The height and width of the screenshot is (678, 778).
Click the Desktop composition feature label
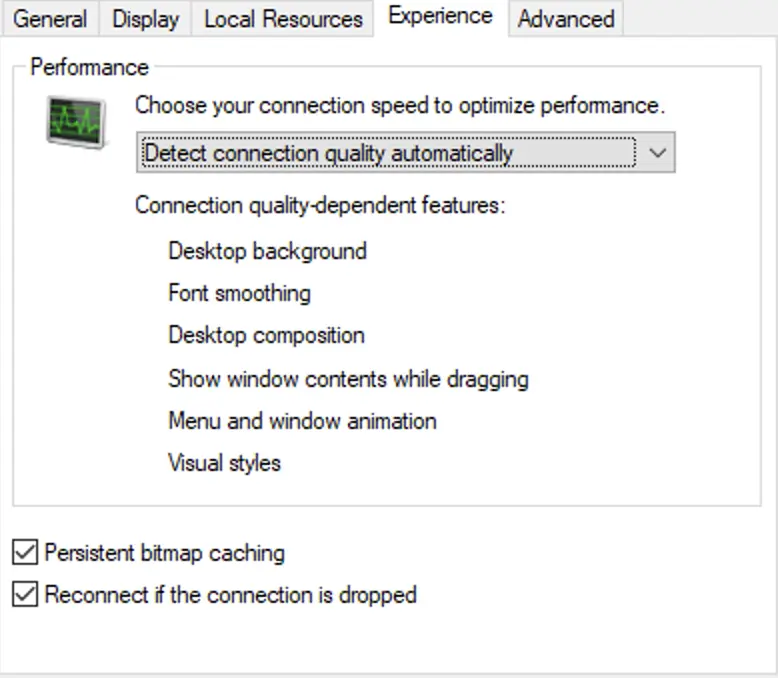click(266, 336)
